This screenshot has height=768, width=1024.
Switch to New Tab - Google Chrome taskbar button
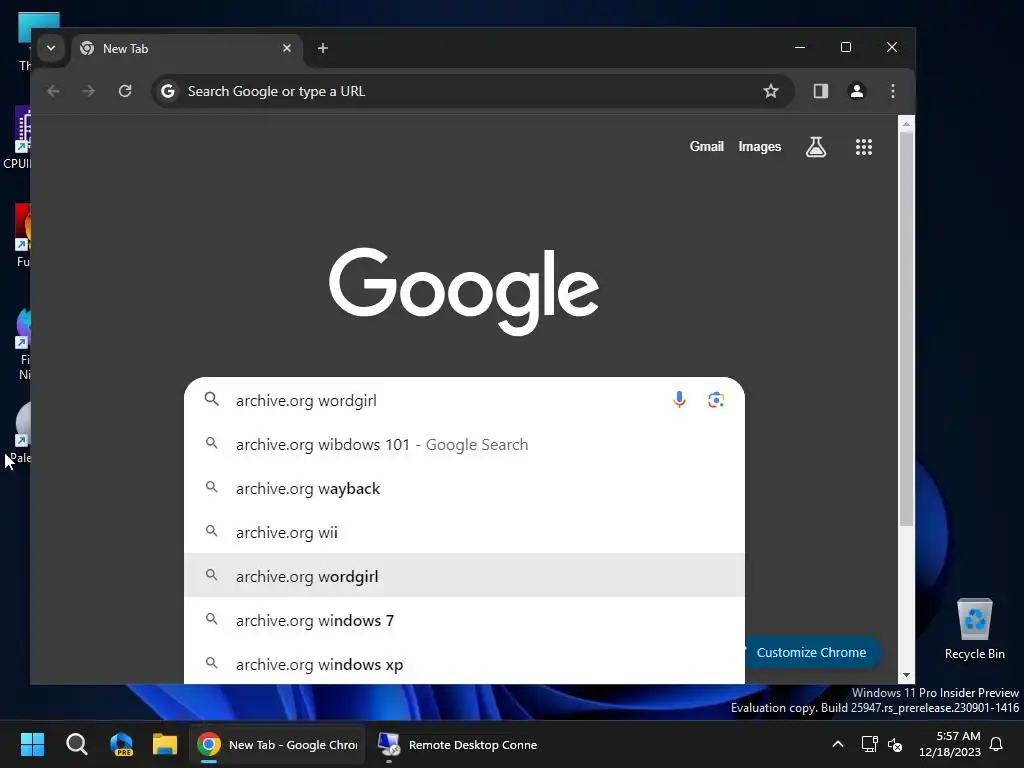pos(277,744)
